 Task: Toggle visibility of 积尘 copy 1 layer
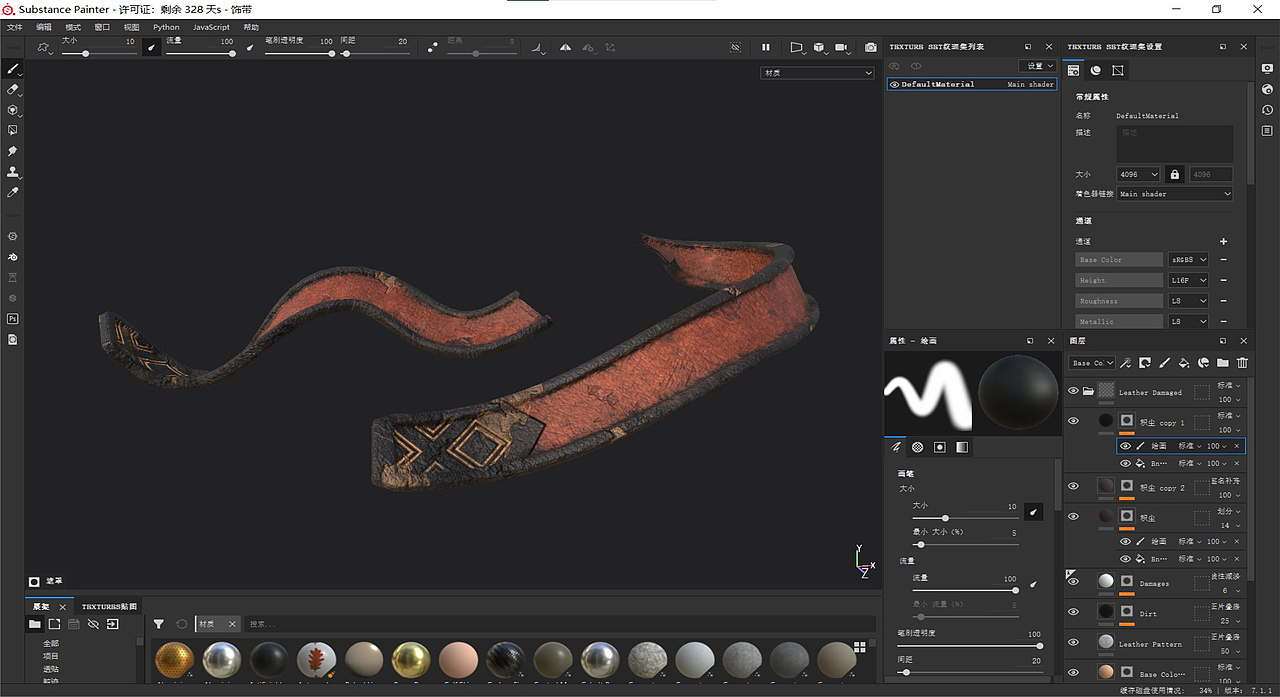[x=1073, y=421]
